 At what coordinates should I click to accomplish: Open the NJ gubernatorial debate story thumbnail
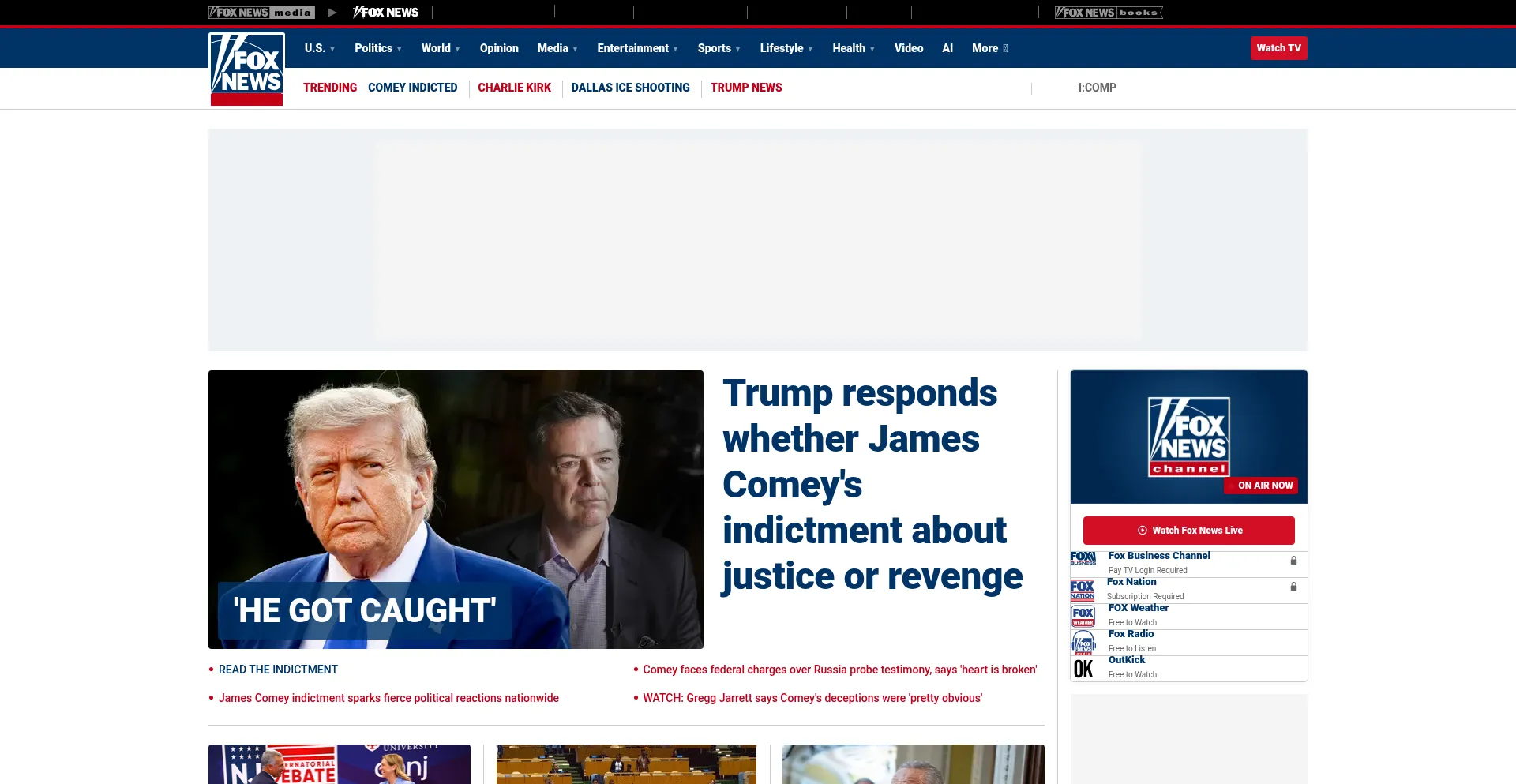[340, 764]
